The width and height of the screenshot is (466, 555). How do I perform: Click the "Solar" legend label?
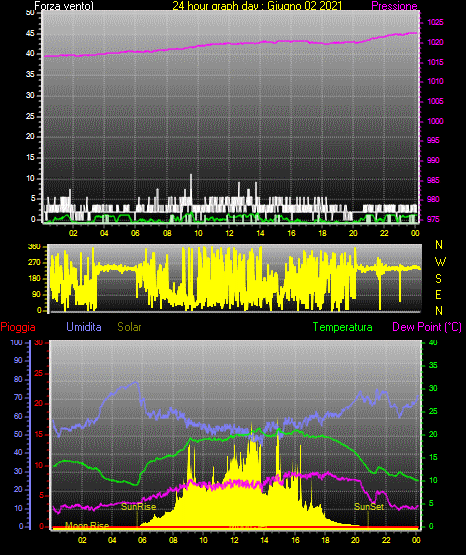click(130, 327)
